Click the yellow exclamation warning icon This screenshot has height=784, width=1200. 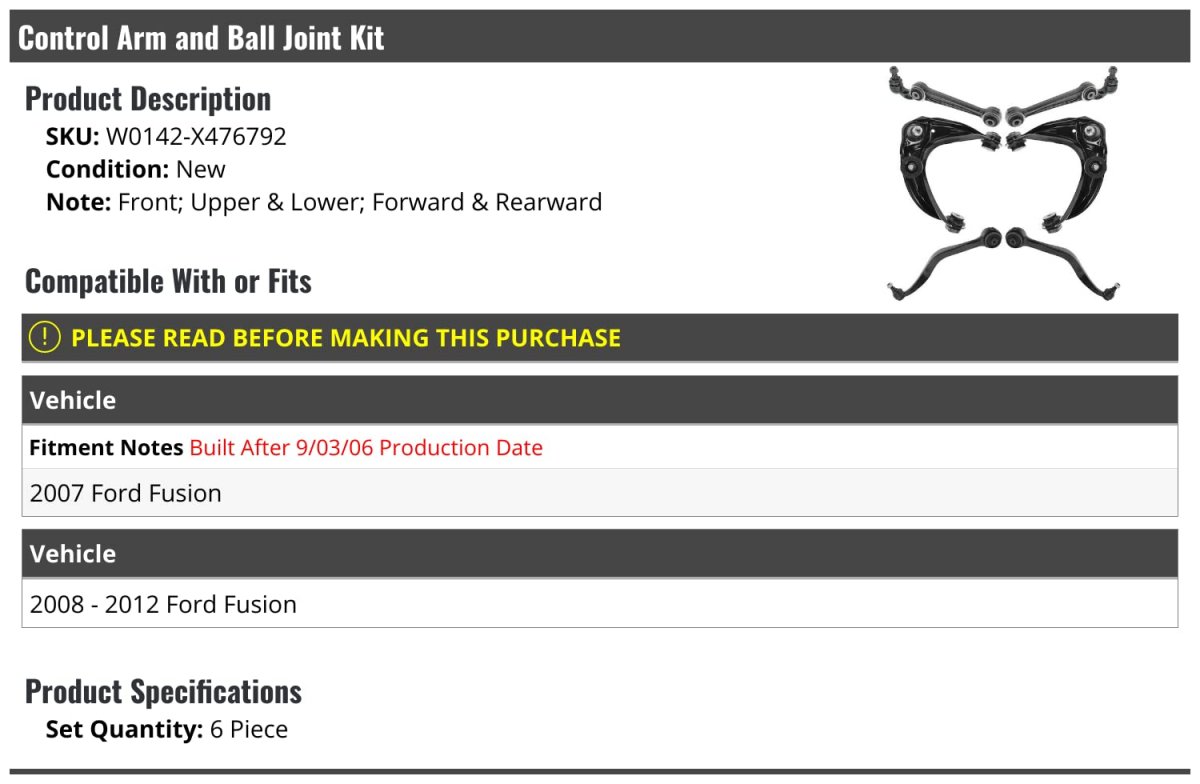point(45,337)
